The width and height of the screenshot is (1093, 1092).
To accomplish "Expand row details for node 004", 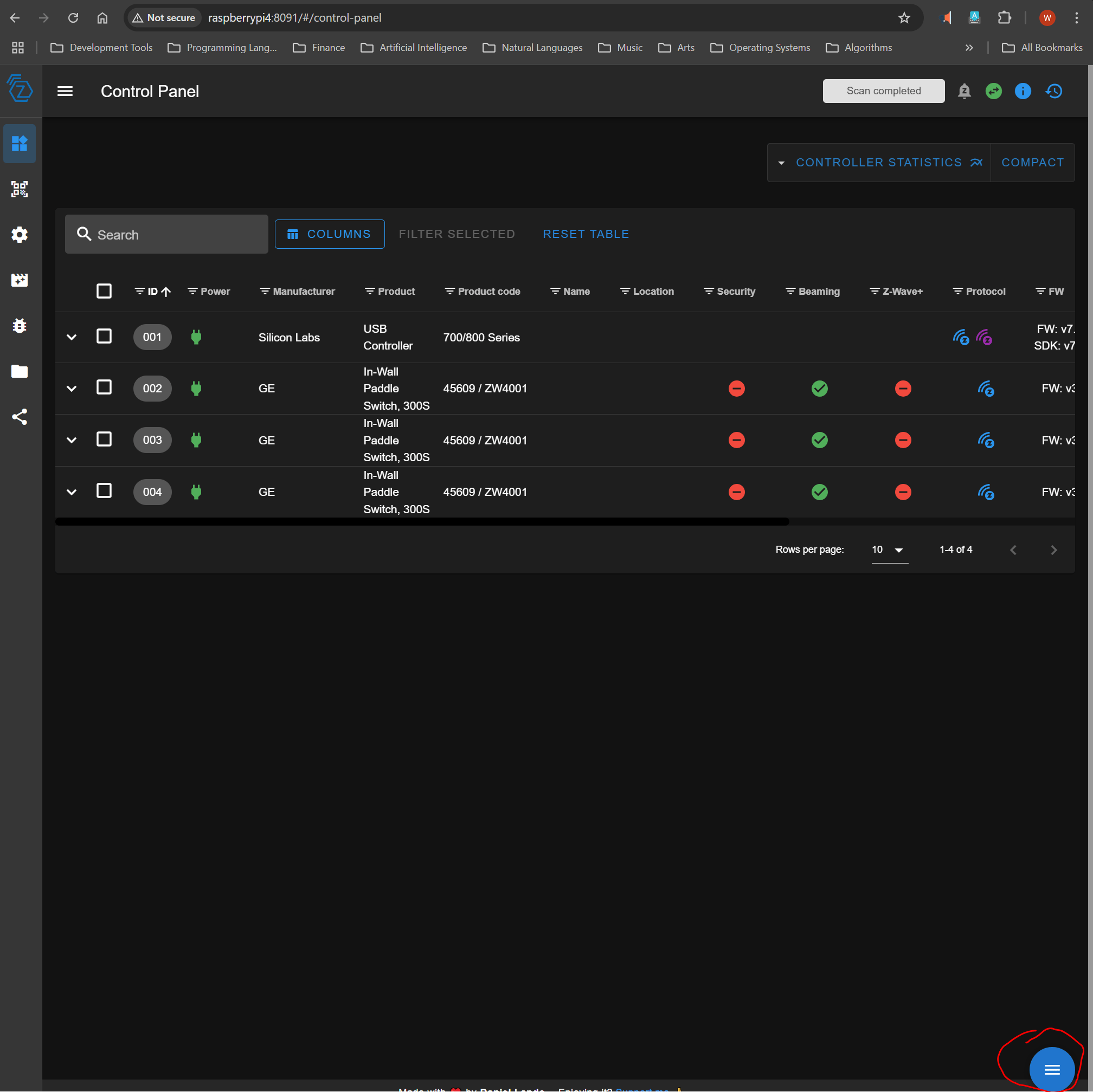I will coord(71,492).
